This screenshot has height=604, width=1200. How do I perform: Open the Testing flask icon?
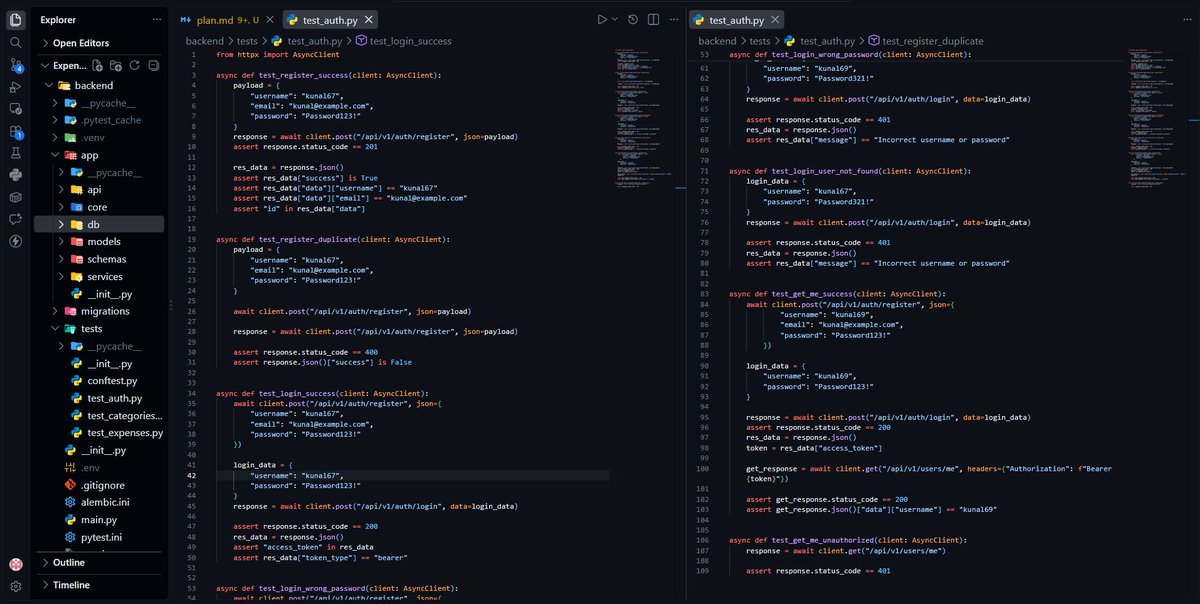(15, 152)
